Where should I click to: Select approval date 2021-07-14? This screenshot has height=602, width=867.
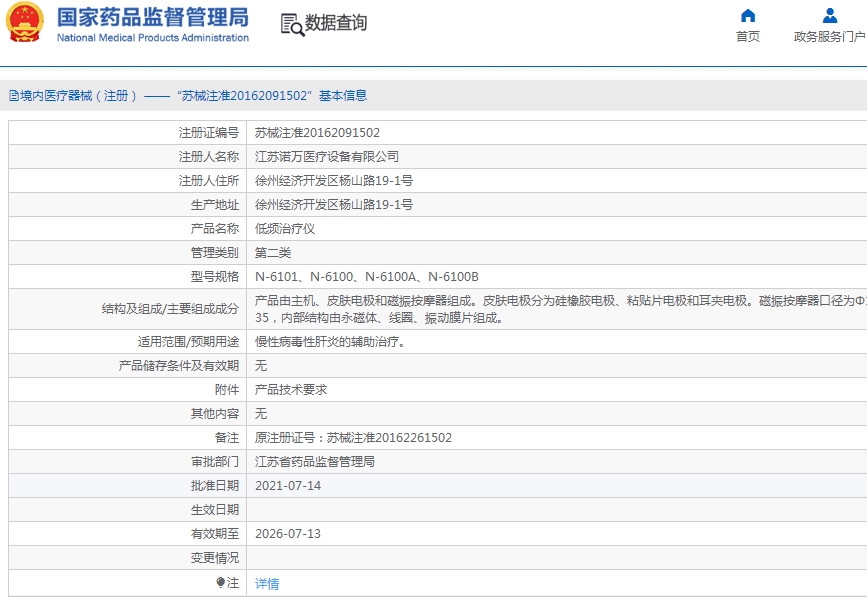click(x=288, y=486)
